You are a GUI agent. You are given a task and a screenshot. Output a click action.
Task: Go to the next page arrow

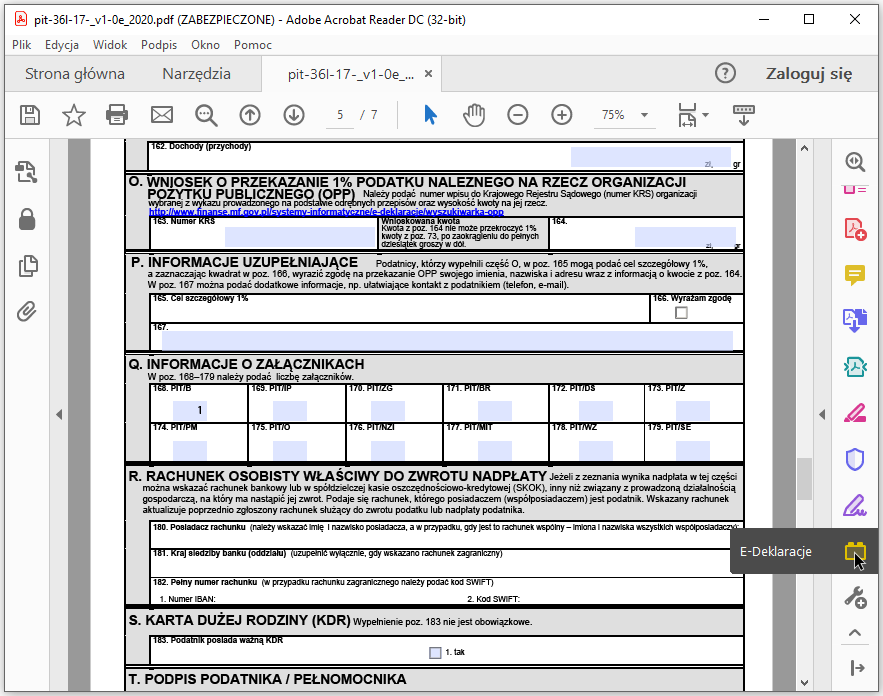(294, 115)
